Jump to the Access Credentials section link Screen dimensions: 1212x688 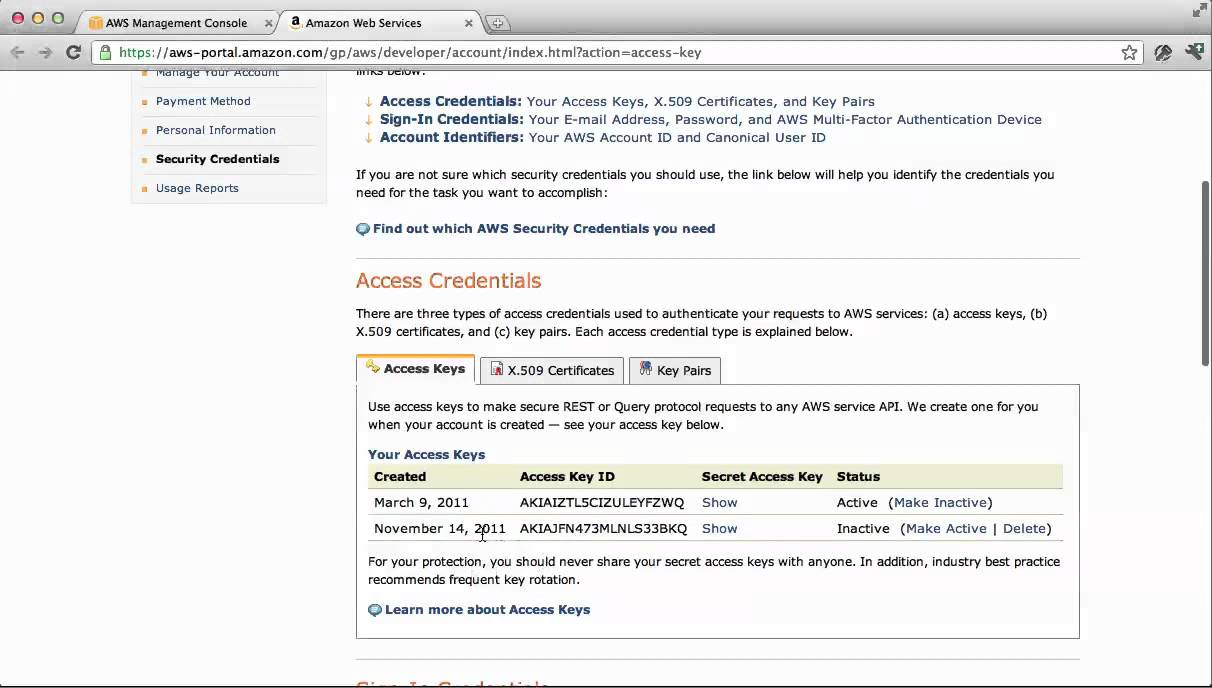coord(451,101)
